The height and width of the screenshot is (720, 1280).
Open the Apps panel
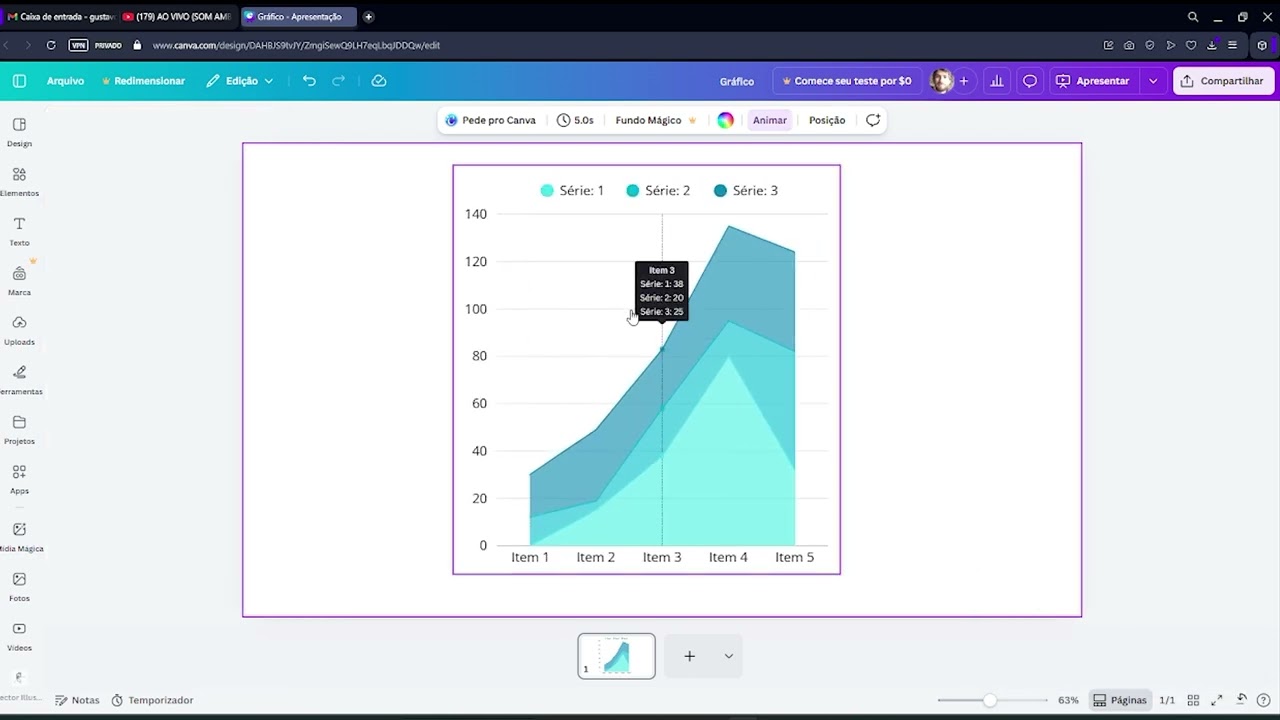click(19, 479)
